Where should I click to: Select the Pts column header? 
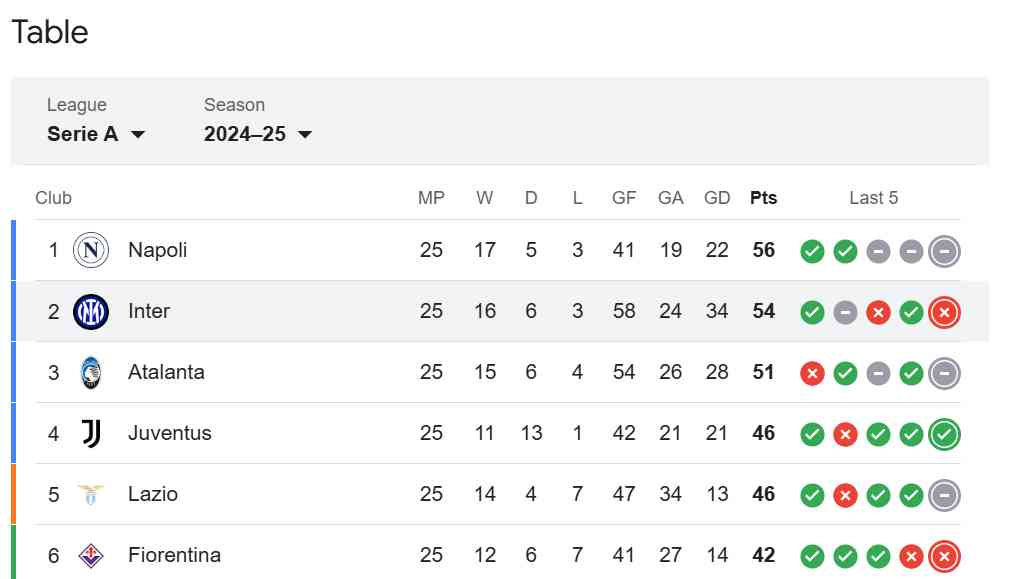tap(763, 198)
